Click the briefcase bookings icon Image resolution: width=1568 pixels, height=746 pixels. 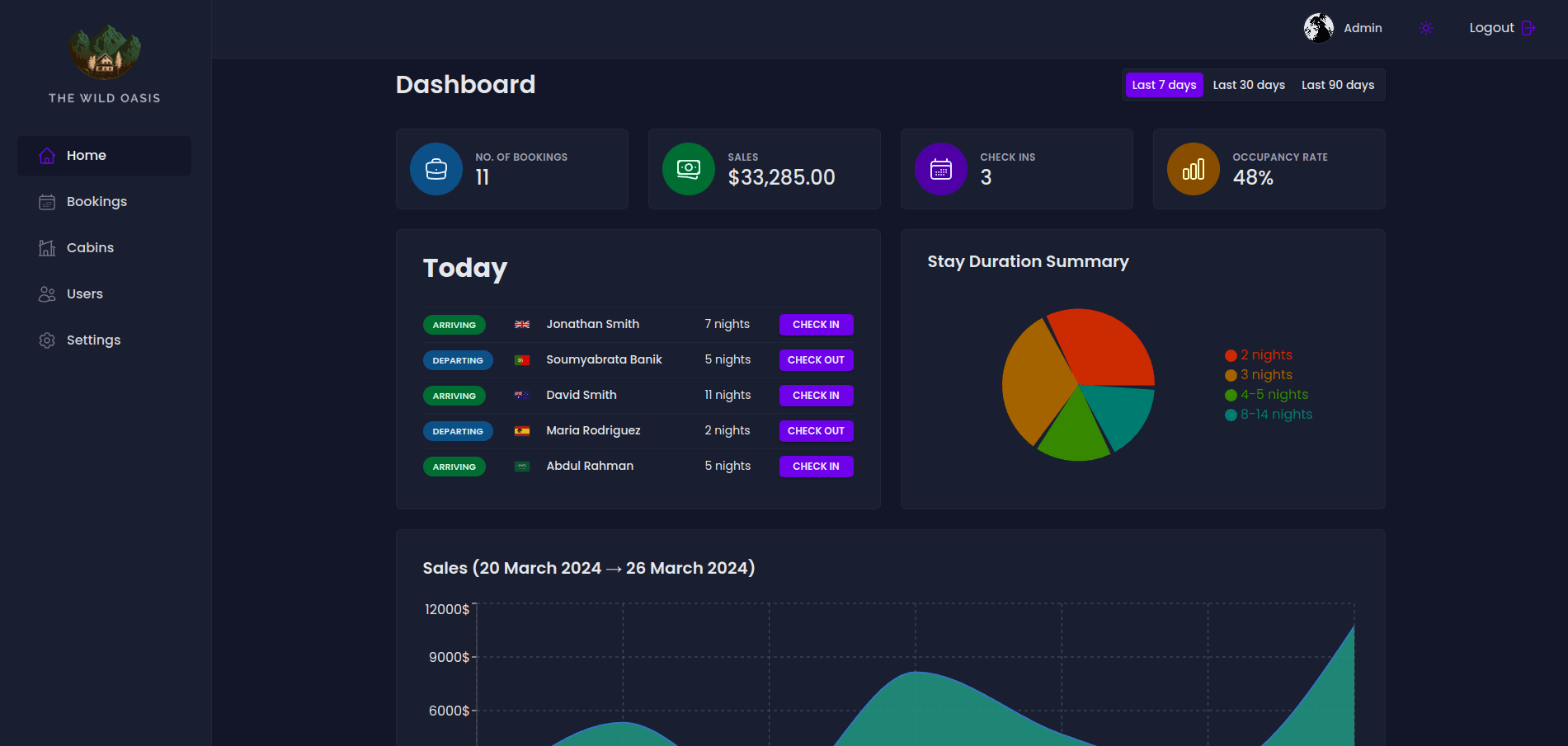pos(436,169)
